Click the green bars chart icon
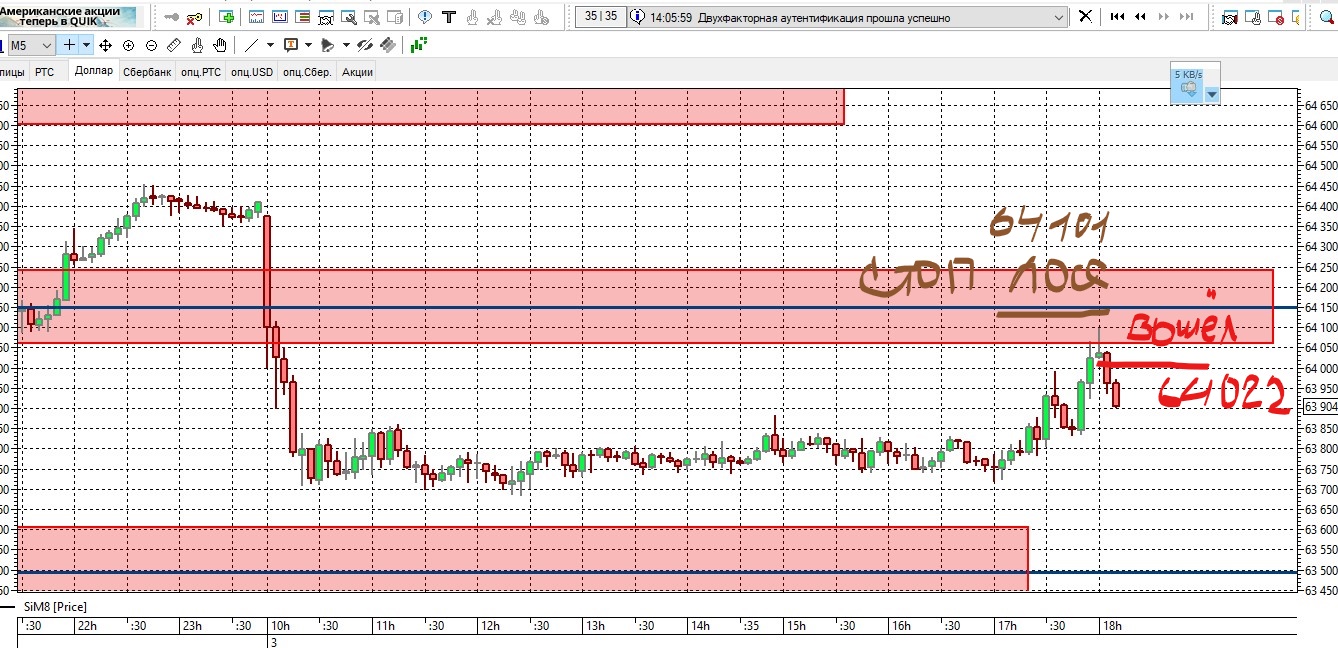Viewport: 1338px width, 648px height. [418, 45]
